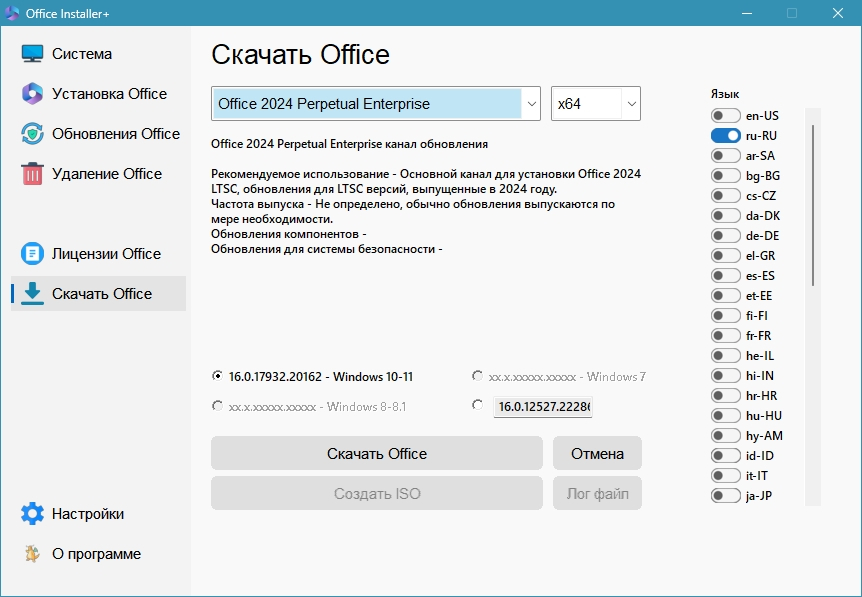The width and height of the screenshot is (862, 597).
Task: Click the Установка Office icon
Action: point(33,94)
